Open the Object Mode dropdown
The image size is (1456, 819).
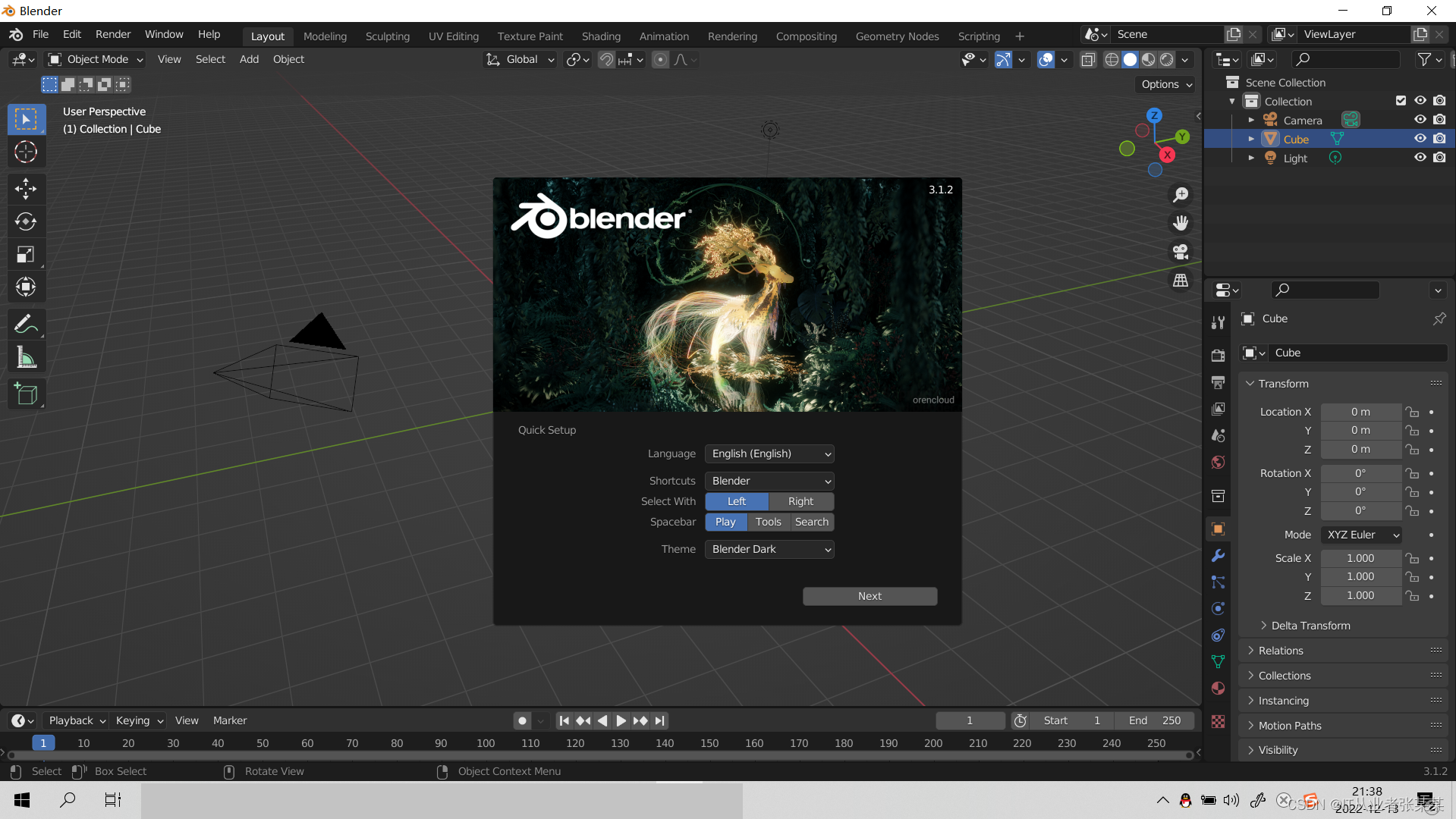96,59
